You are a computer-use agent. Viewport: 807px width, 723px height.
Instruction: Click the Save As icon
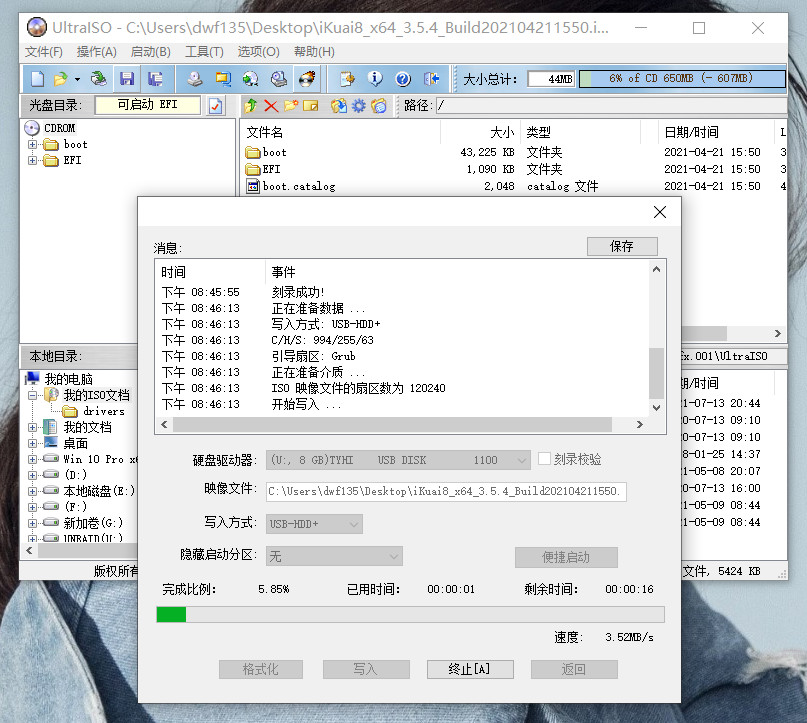(155, 79)
